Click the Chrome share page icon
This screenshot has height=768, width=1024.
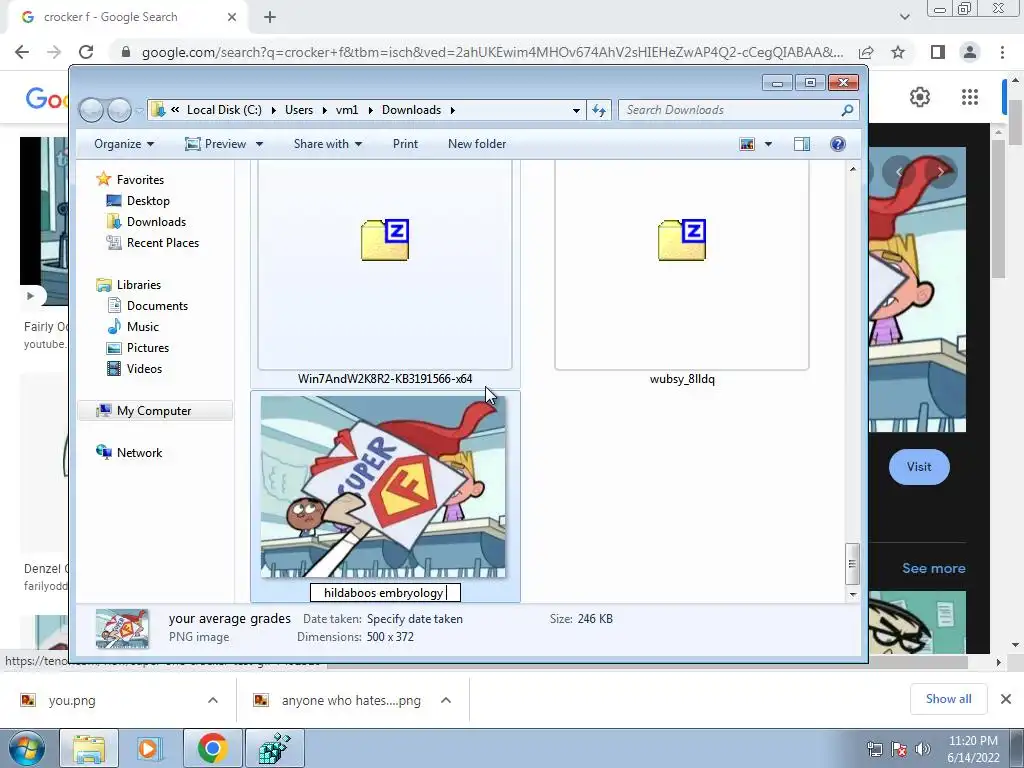click(x=866, y=52)
